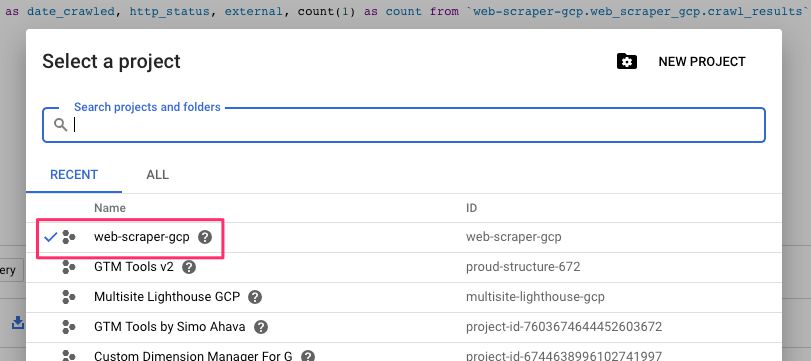Click the Name column header
811x361 pixels.
click(110, 208)
